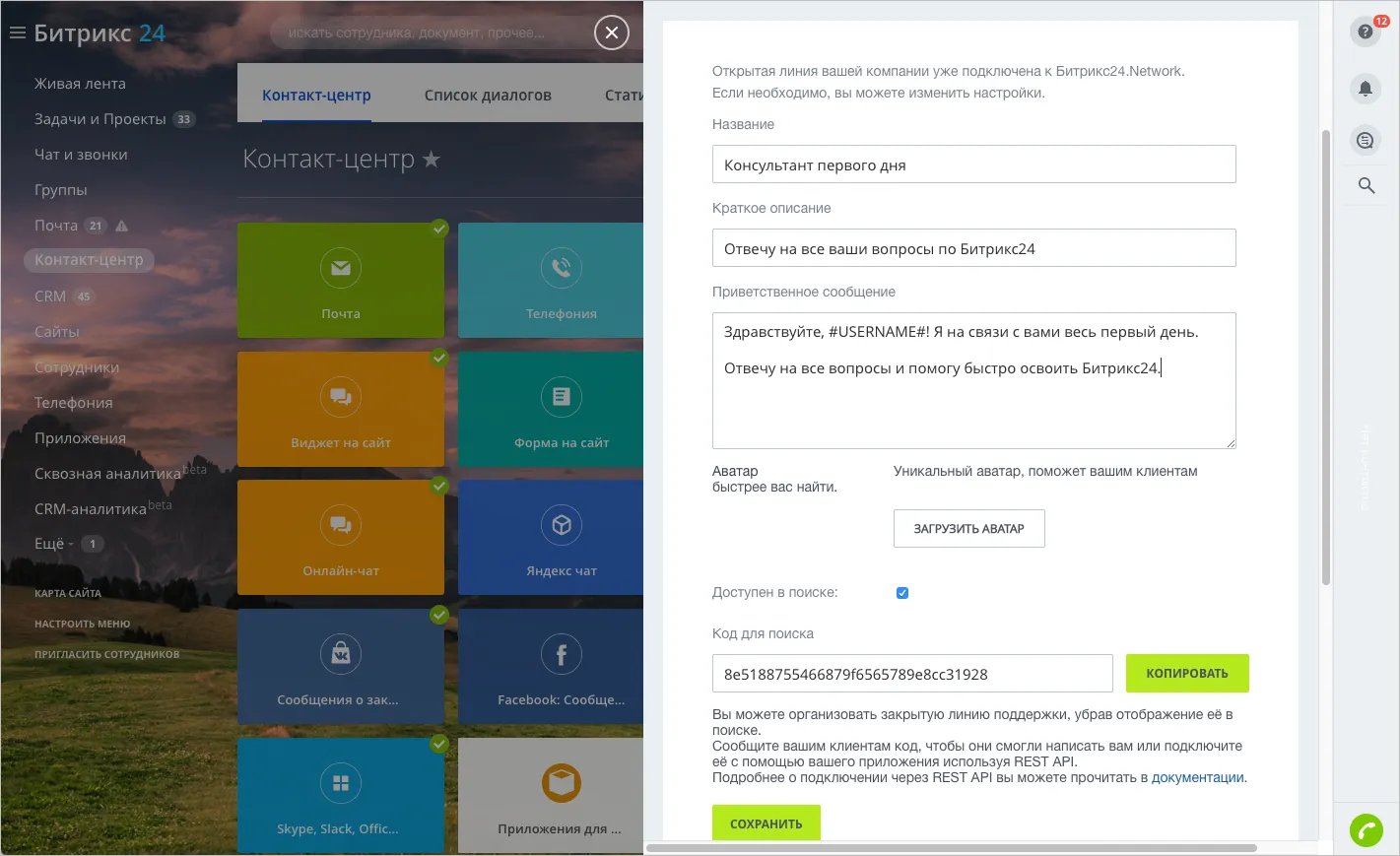Open the Почта channel tile
The width and height of the screenshot is (1400, 856).
[x=341, y=281]
